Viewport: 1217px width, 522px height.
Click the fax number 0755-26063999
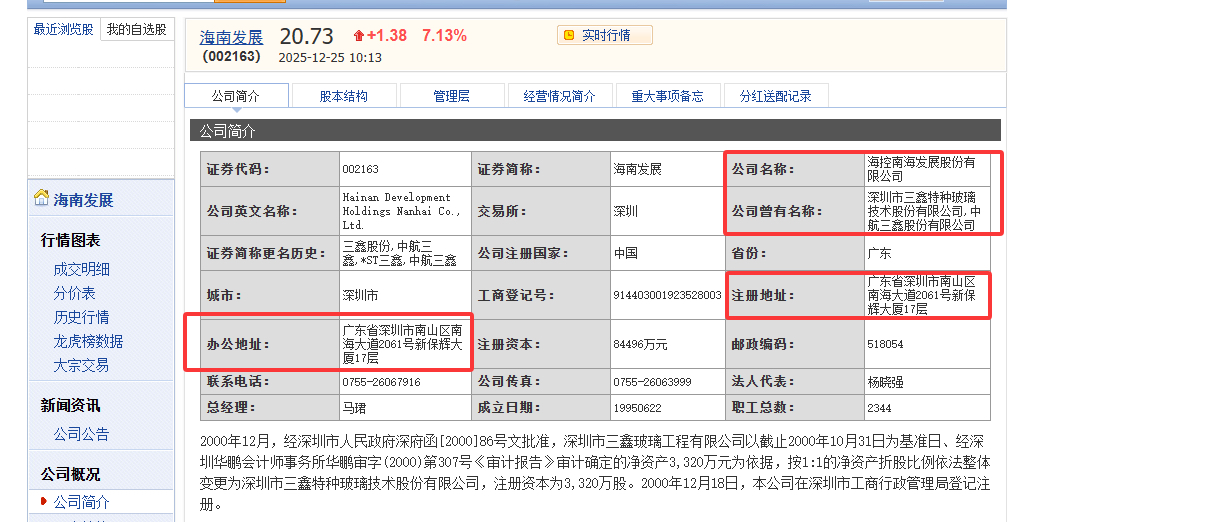click(x=652, y=382)
